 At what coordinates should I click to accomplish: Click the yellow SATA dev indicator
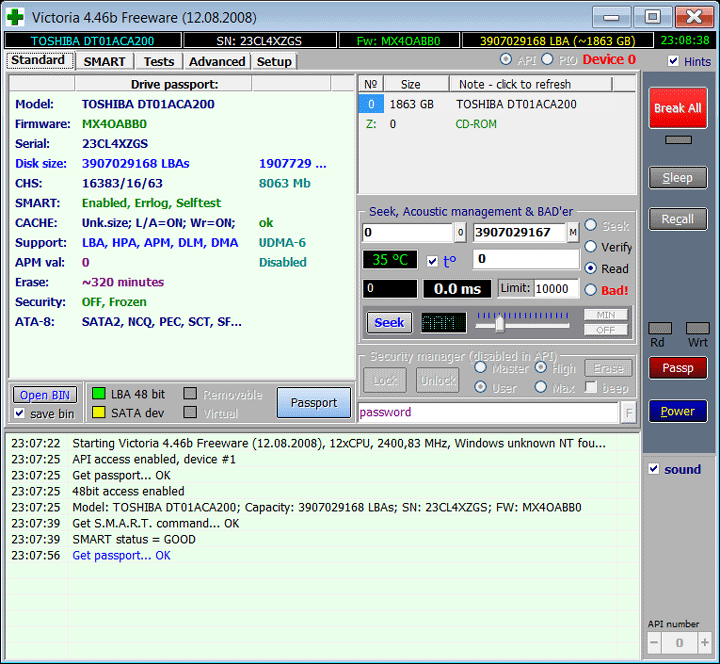99,412
